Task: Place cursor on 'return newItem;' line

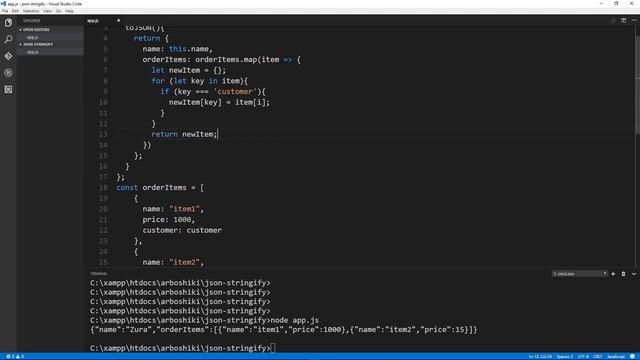Action: [184, 134]
